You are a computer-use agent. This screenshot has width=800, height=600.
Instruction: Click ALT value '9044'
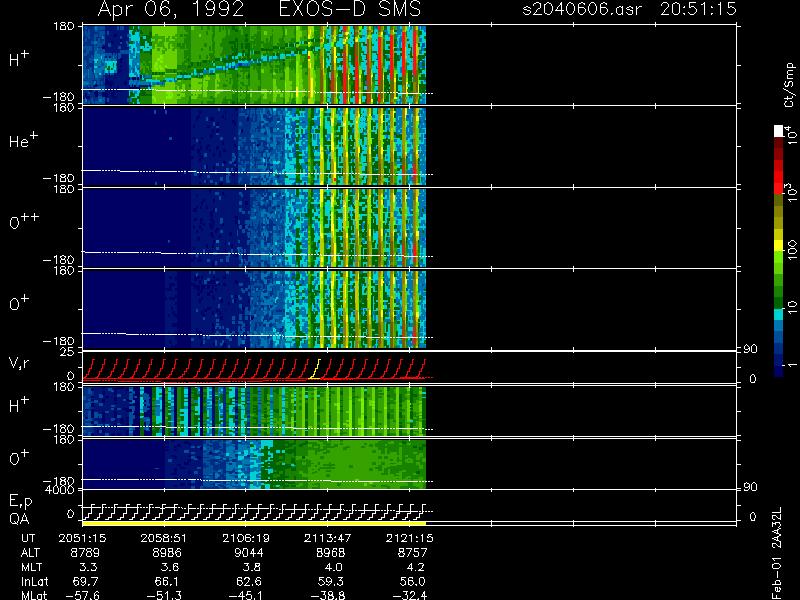tap(249, 553)
